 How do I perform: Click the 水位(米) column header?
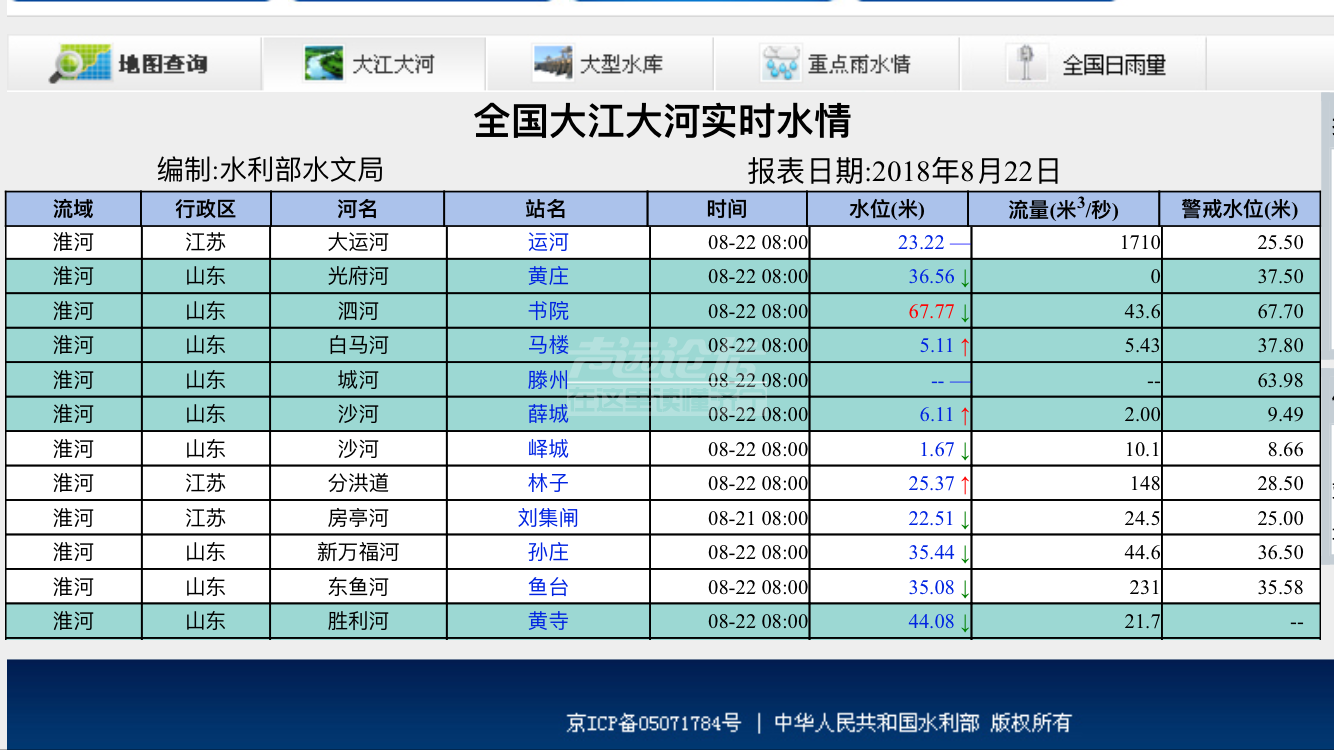coord(886,208)
